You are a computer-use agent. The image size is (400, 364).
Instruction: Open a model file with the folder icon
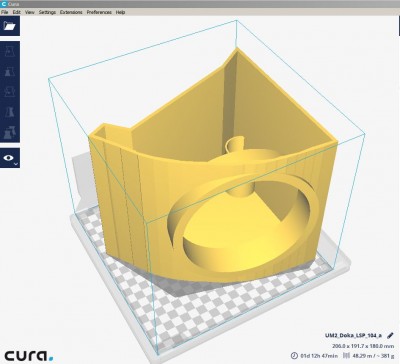(10, 26)
